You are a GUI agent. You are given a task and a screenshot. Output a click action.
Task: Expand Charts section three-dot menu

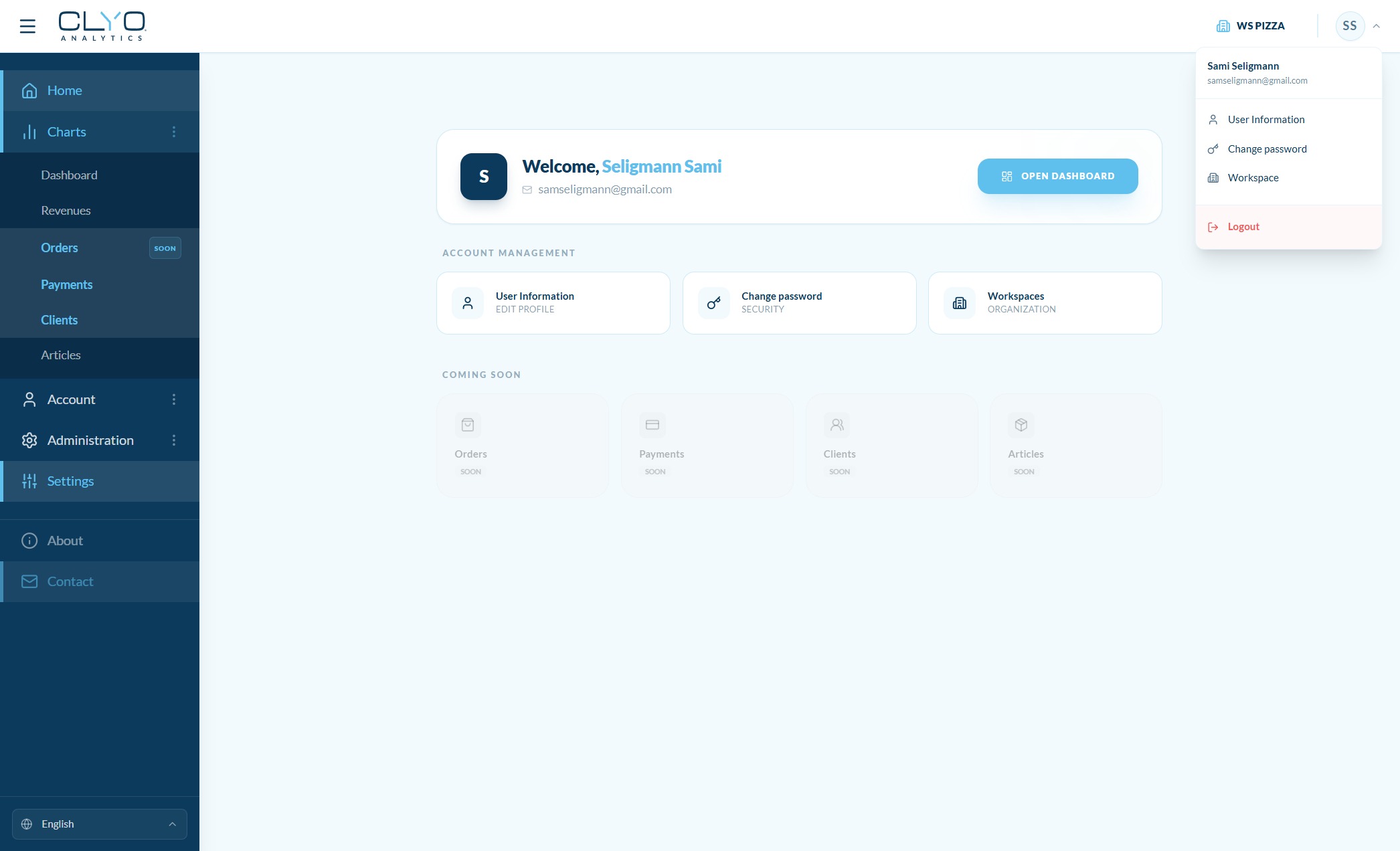click(174, 132)
